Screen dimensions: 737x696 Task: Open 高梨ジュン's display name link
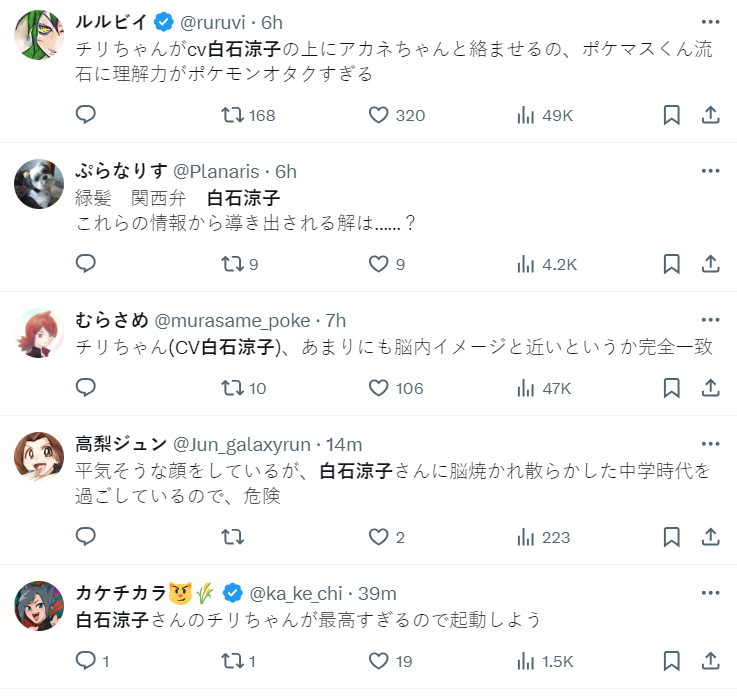click(121, 444)
